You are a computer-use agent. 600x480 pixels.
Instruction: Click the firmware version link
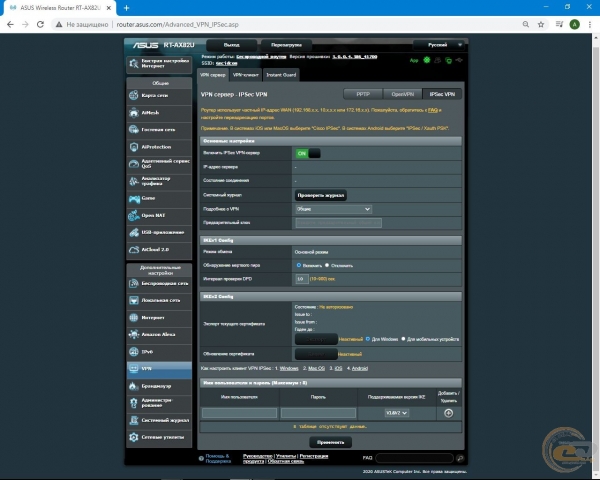(354, 57)
